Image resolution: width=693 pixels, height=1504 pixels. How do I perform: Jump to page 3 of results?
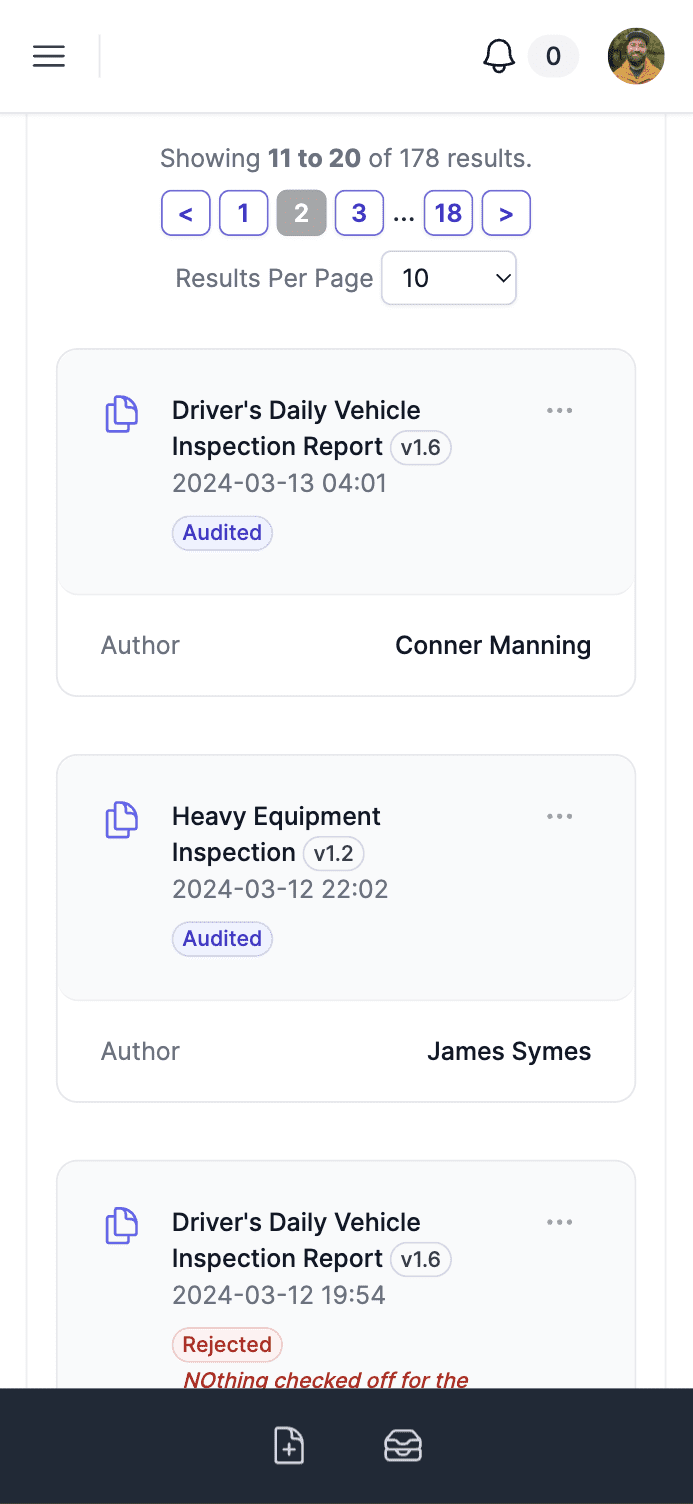click(x=359, y=213)
